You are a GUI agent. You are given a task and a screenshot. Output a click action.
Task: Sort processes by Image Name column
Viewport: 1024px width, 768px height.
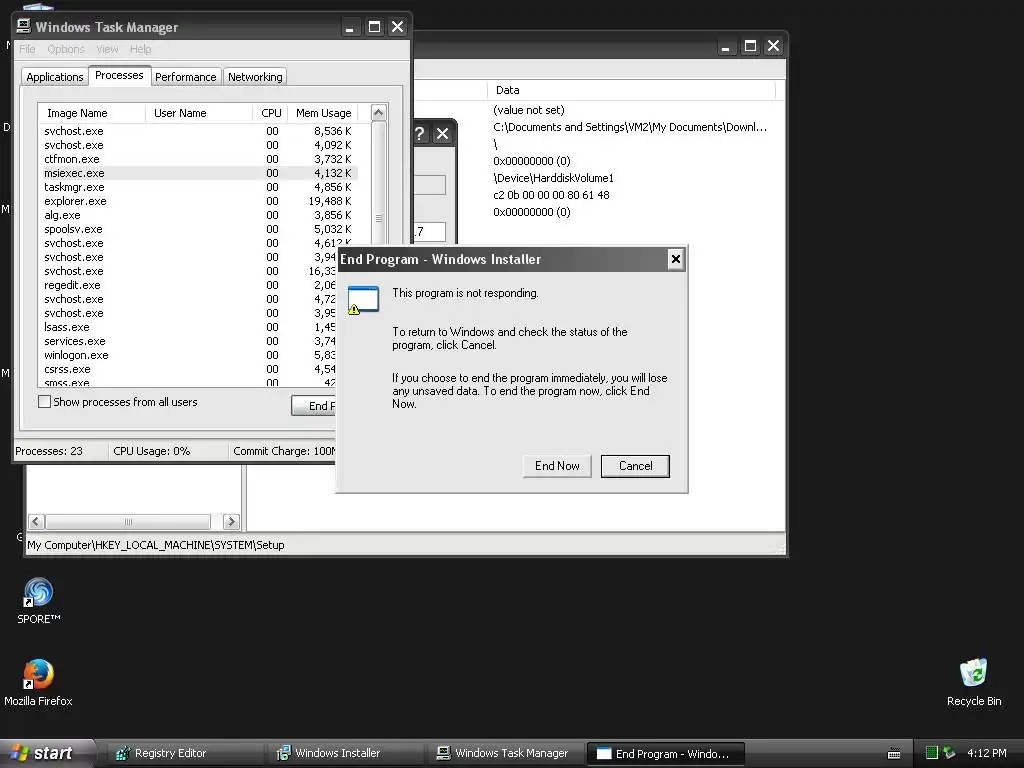[x=91, y=113]
